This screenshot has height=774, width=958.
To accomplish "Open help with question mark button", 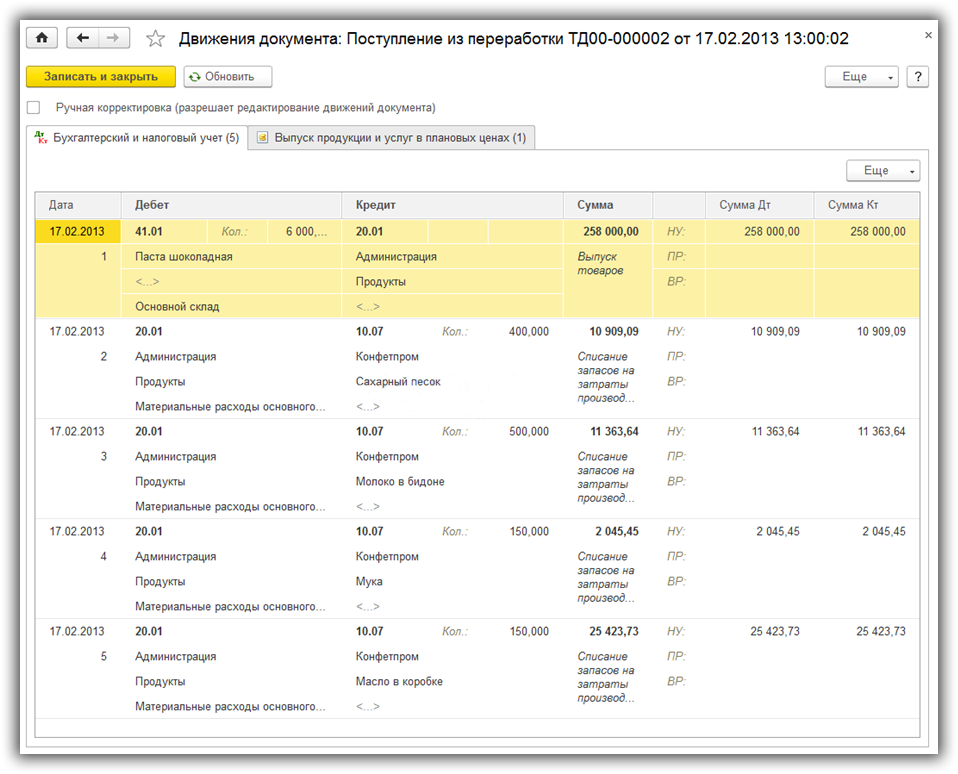I will point(917,77).
